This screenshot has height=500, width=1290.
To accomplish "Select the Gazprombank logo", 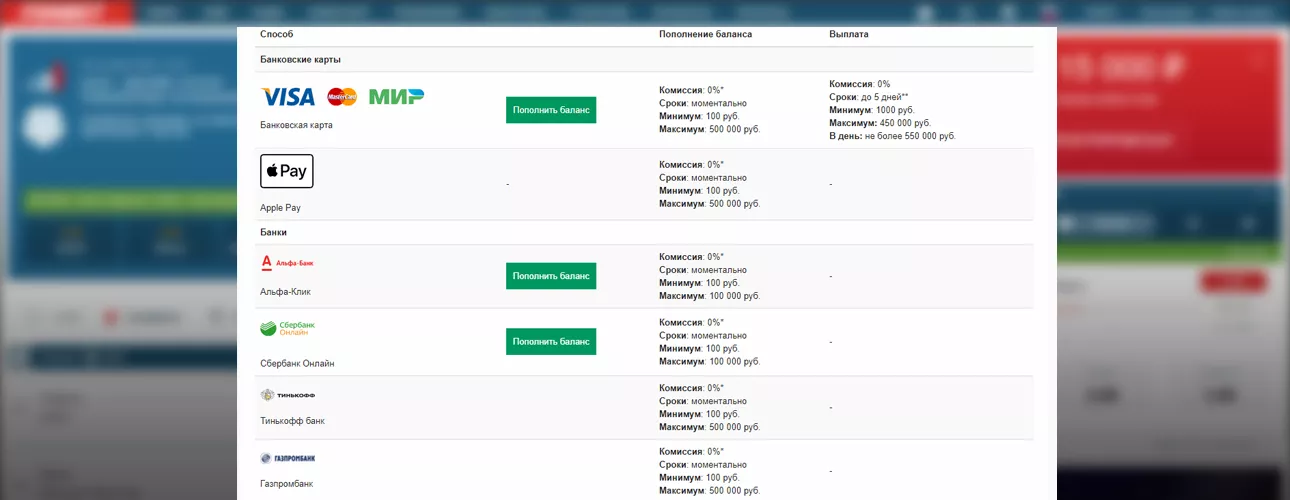I will [x=287, y=458].
